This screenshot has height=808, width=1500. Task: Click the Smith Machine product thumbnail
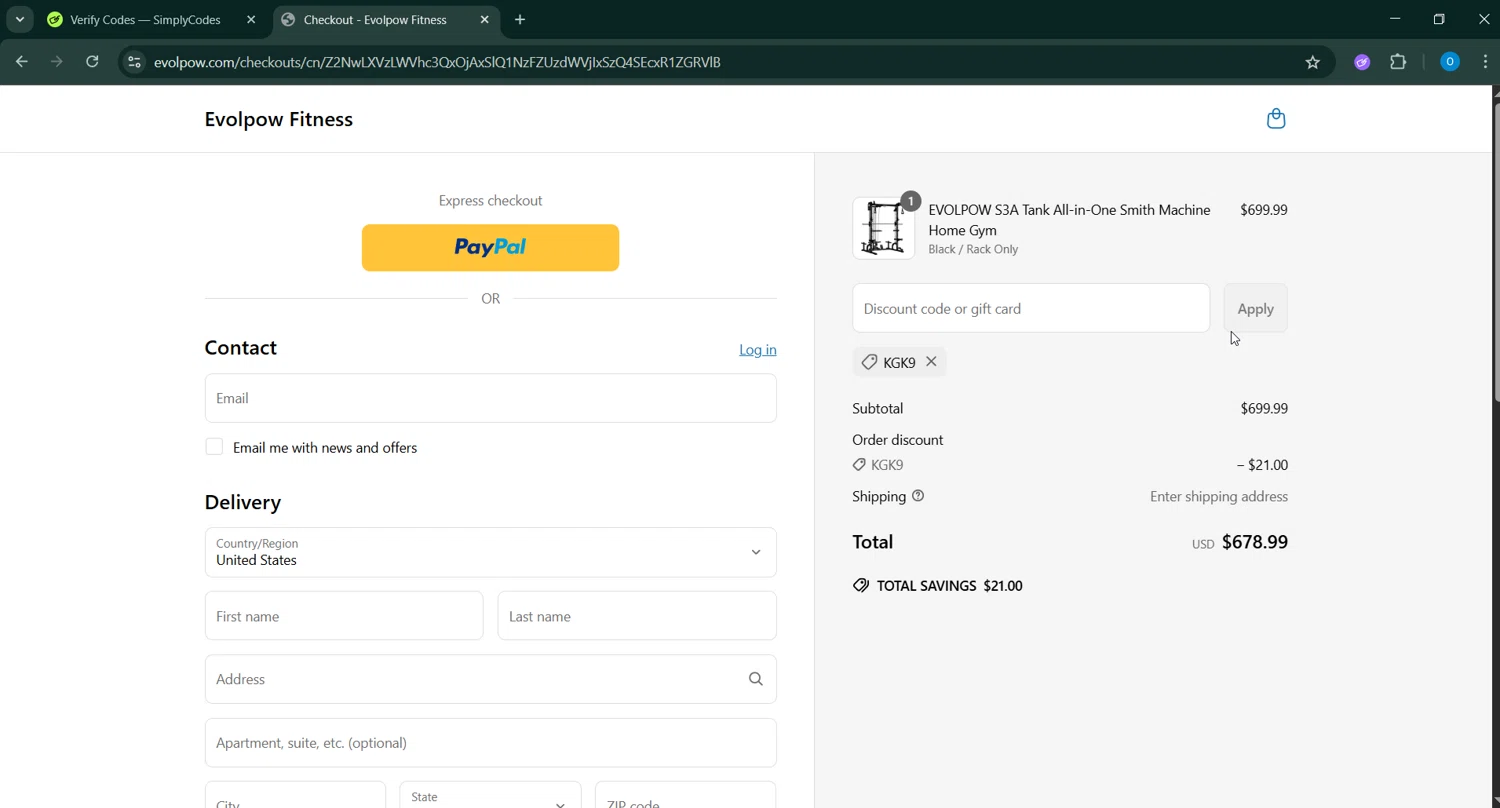(x=883, y=228)
